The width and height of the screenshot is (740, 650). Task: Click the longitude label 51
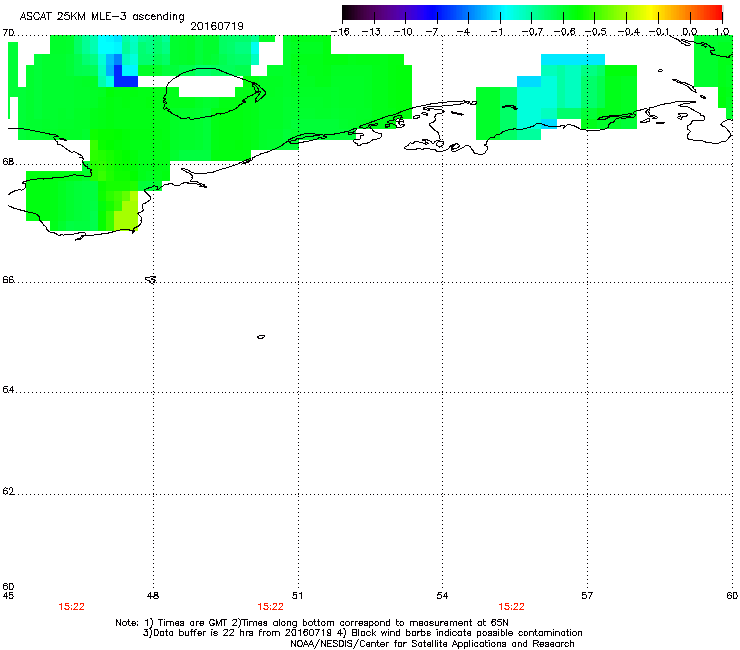coord(297,596)
